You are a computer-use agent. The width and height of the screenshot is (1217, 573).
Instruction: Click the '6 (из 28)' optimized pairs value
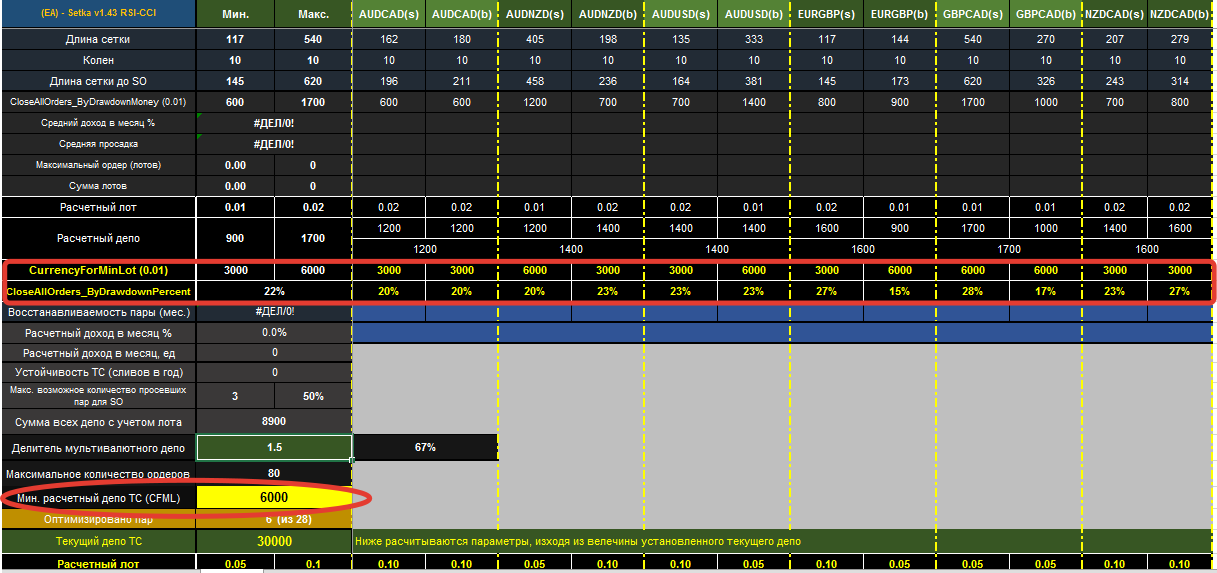(x=274, y=520)
